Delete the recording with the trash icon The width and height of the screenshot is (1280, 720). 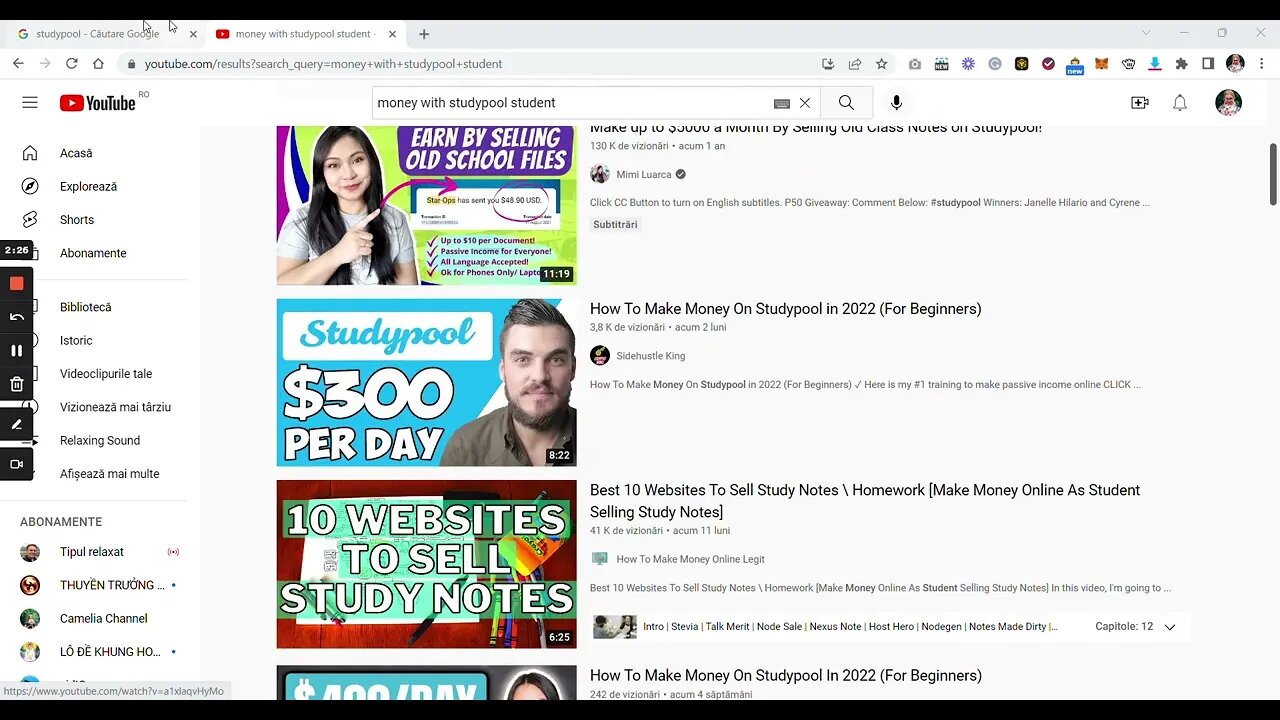(x=17, y=384)
